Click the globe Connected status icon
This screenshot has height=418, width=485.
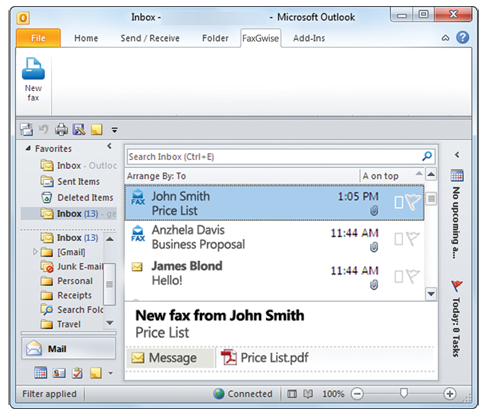219,394
